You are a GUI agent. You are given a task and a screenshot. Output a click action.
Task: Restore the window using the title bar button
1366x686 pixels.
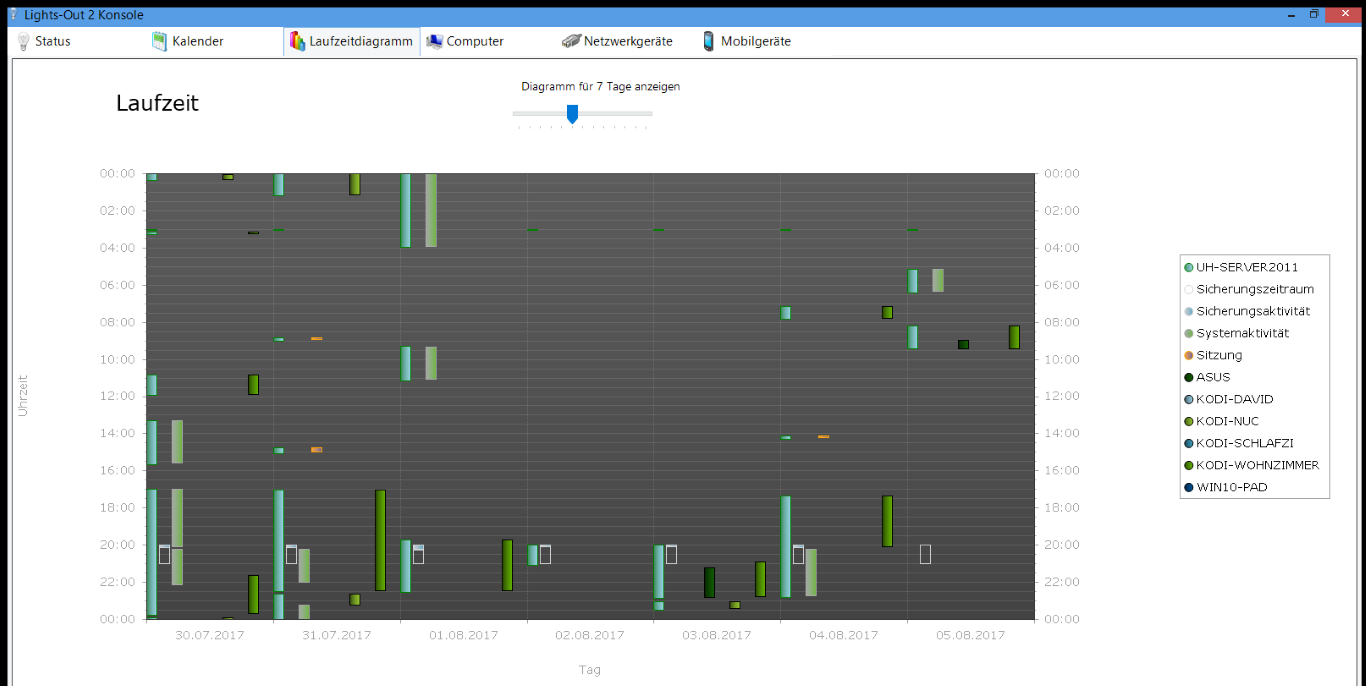[x=1313, y=15]
